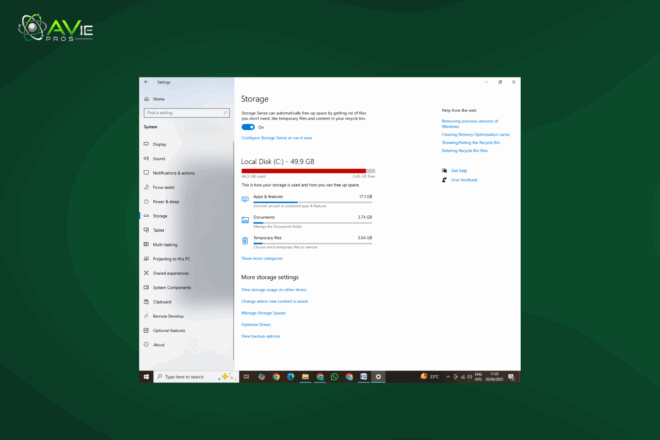
Task: Click the Display monitor icon in sidebar
Action: [x=146, y=144]
